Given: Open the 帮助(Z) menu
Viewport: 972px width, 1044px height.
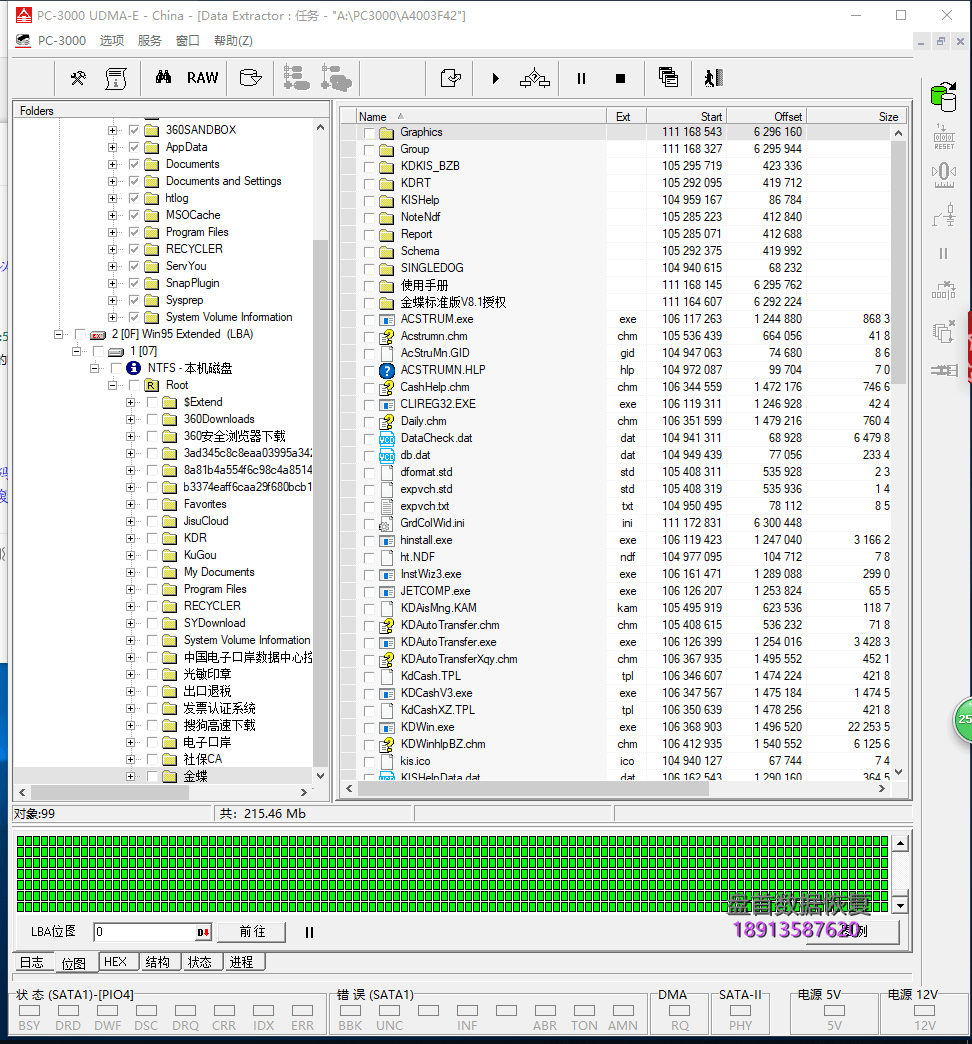Looking at the screenshot, I should click(233, 41).
